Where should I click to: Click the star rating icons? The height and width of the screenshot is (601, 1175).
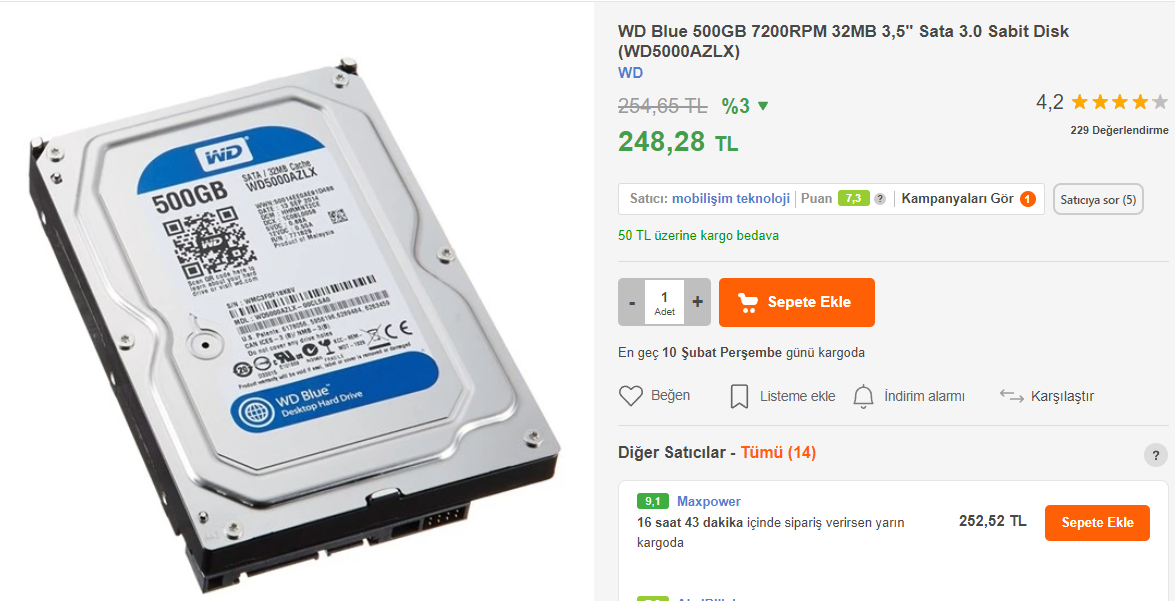[x=1120, y=102]
